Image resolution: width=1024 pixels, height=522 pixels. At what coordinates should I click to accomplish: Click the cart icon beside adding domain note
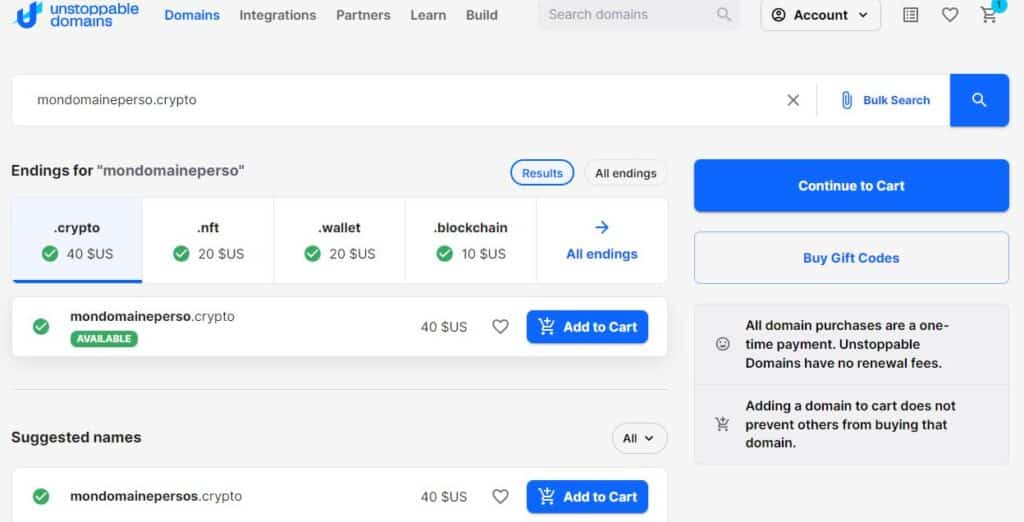tap(722, 424)
